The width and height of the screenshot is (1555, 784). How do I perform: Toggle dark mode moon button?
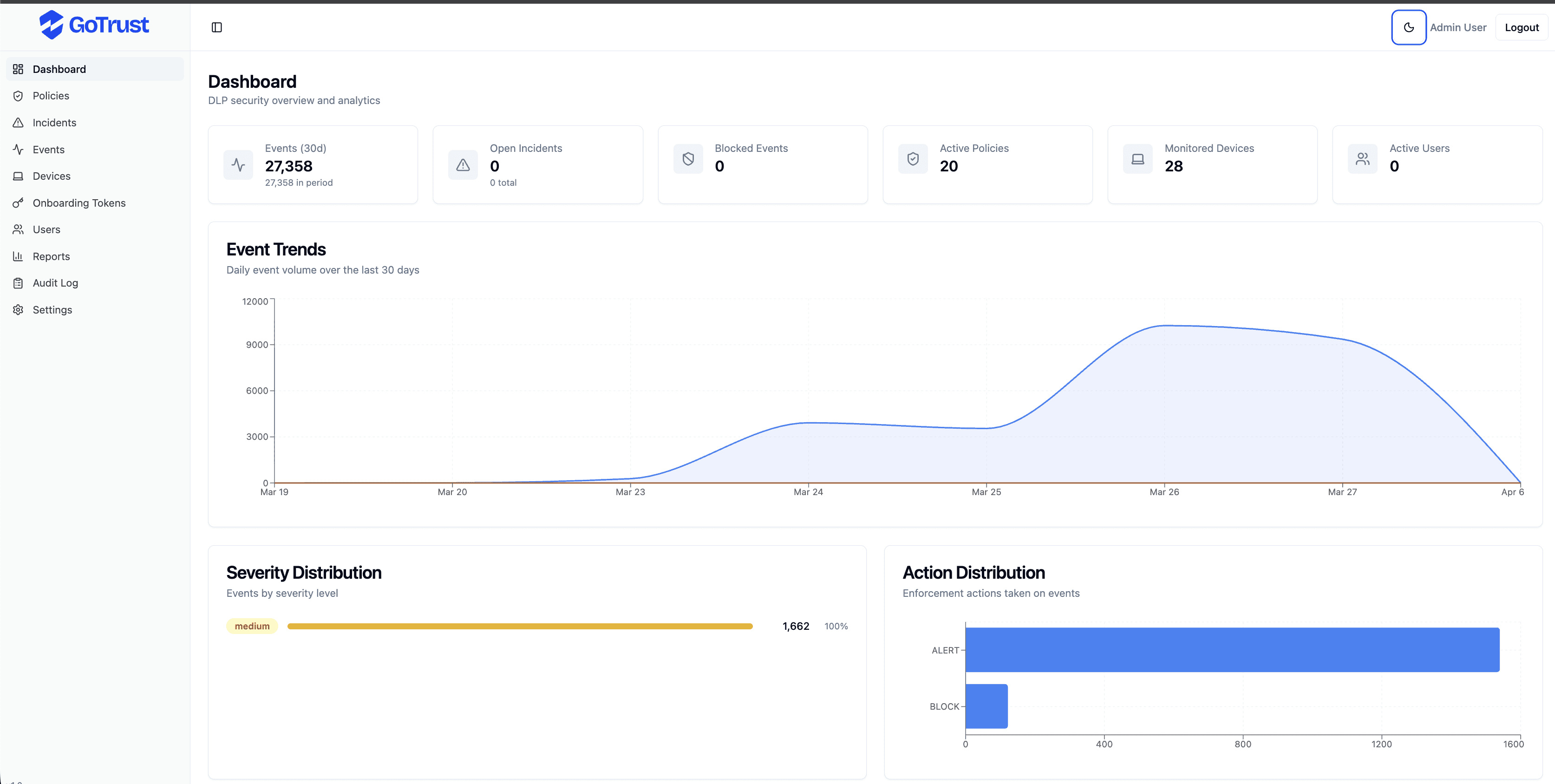[1408, 27]
